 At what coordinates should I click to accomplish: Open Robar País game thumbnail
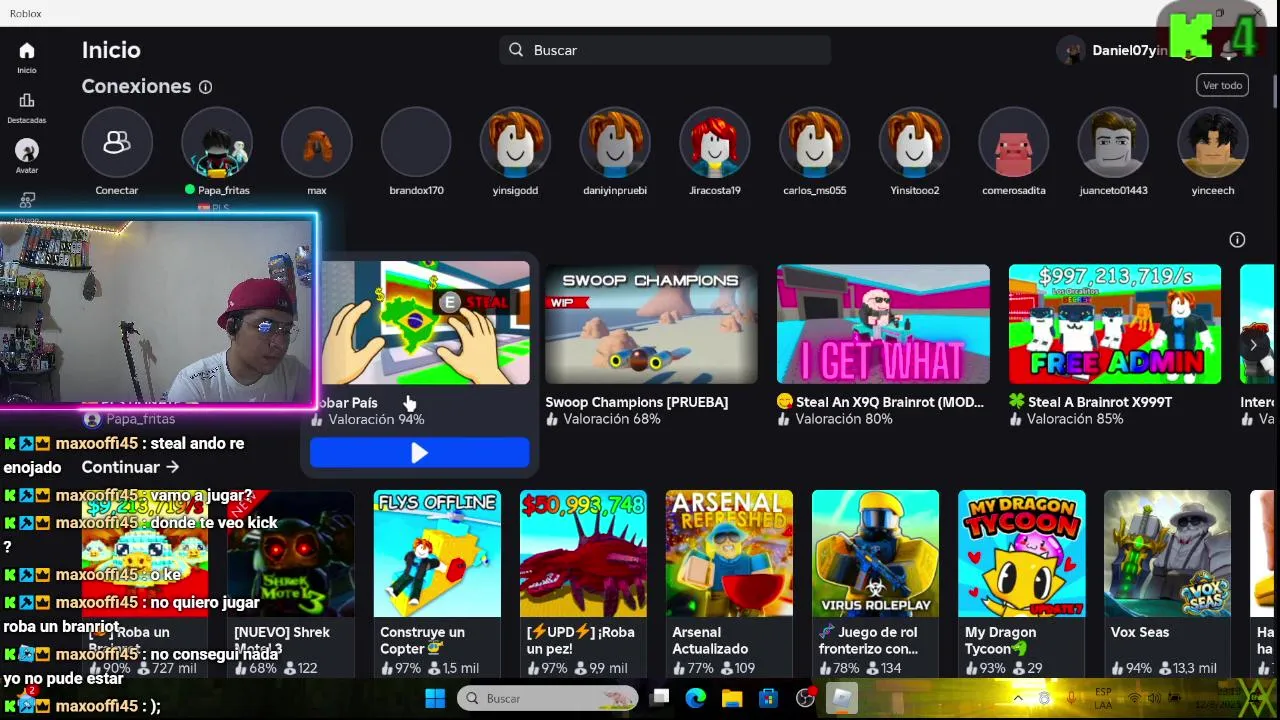click(x=424, y=323)
